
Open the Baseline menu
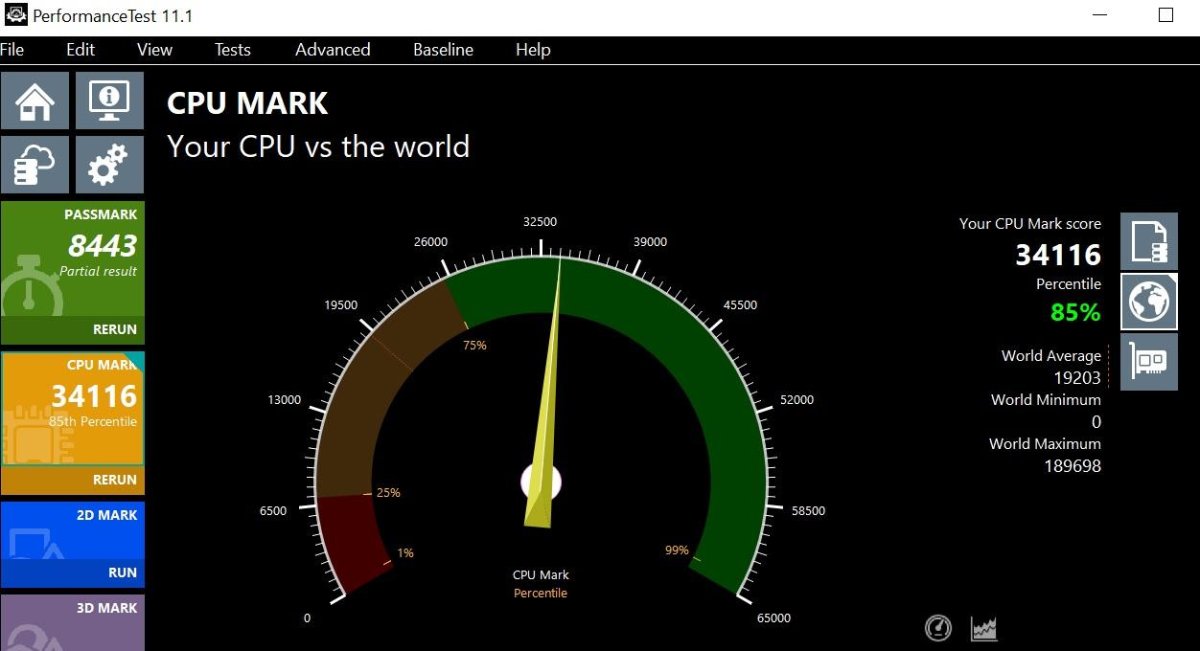pos(443,49)
